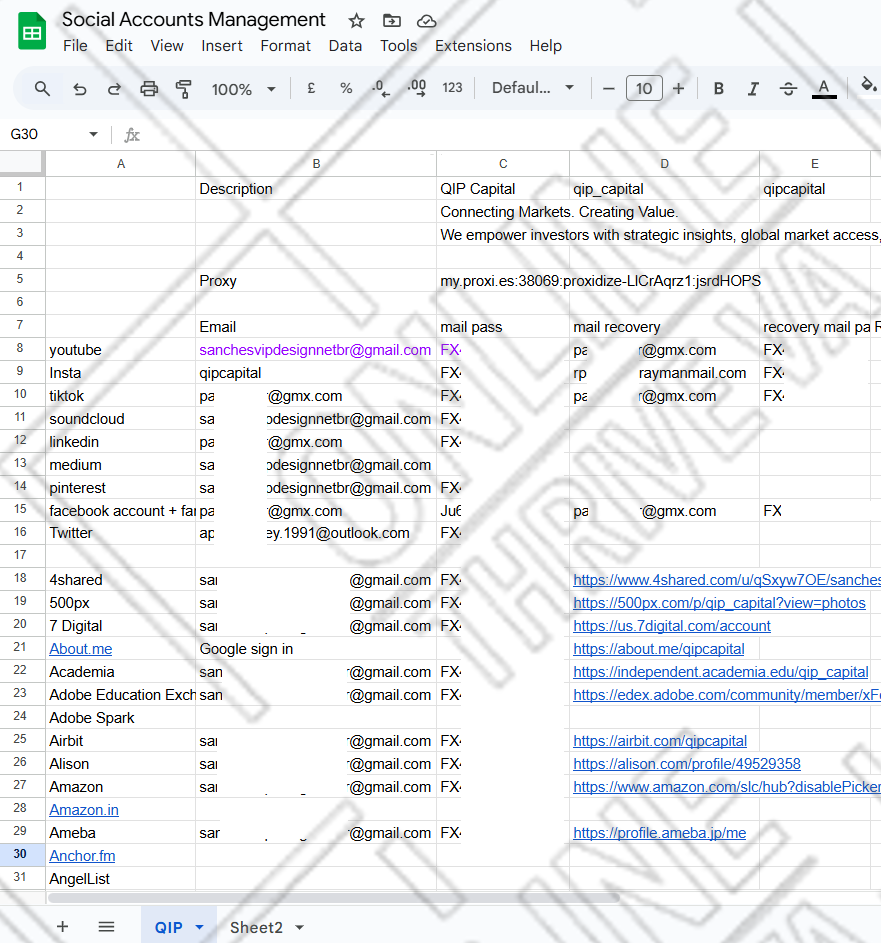Toggle strikethrough formatting

tap(788, 89)
